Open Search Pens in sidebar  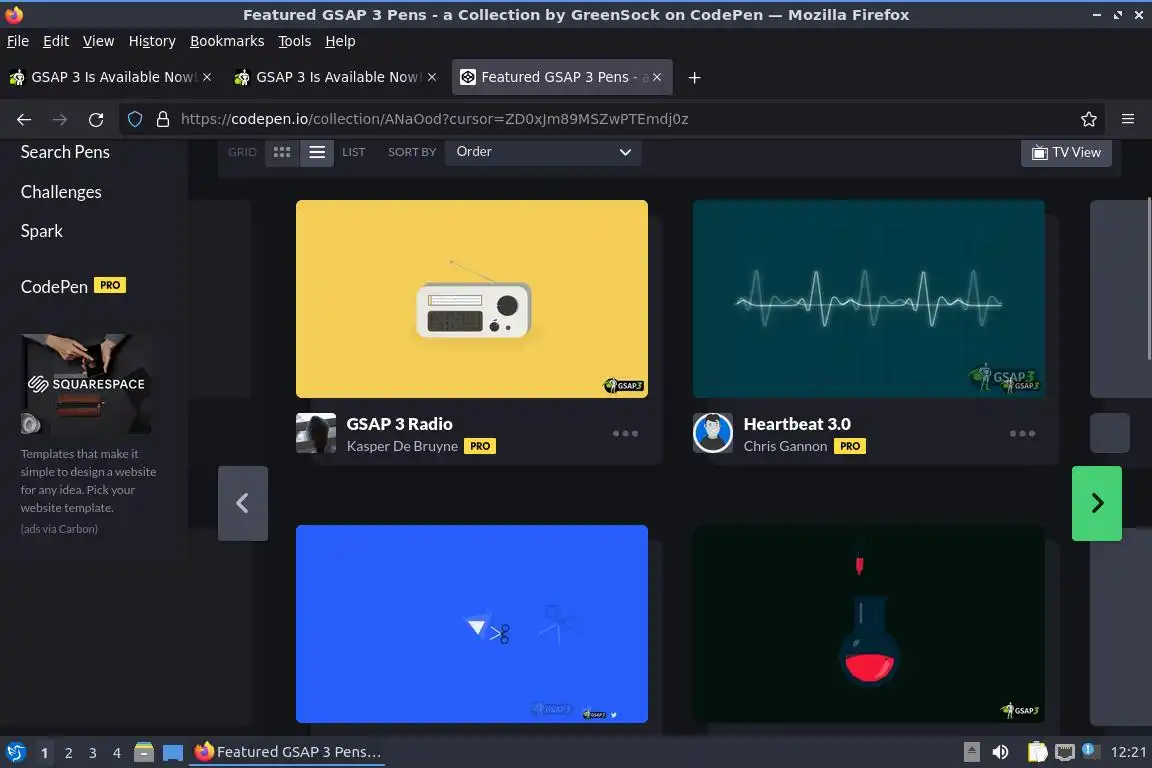click(65, 152)
